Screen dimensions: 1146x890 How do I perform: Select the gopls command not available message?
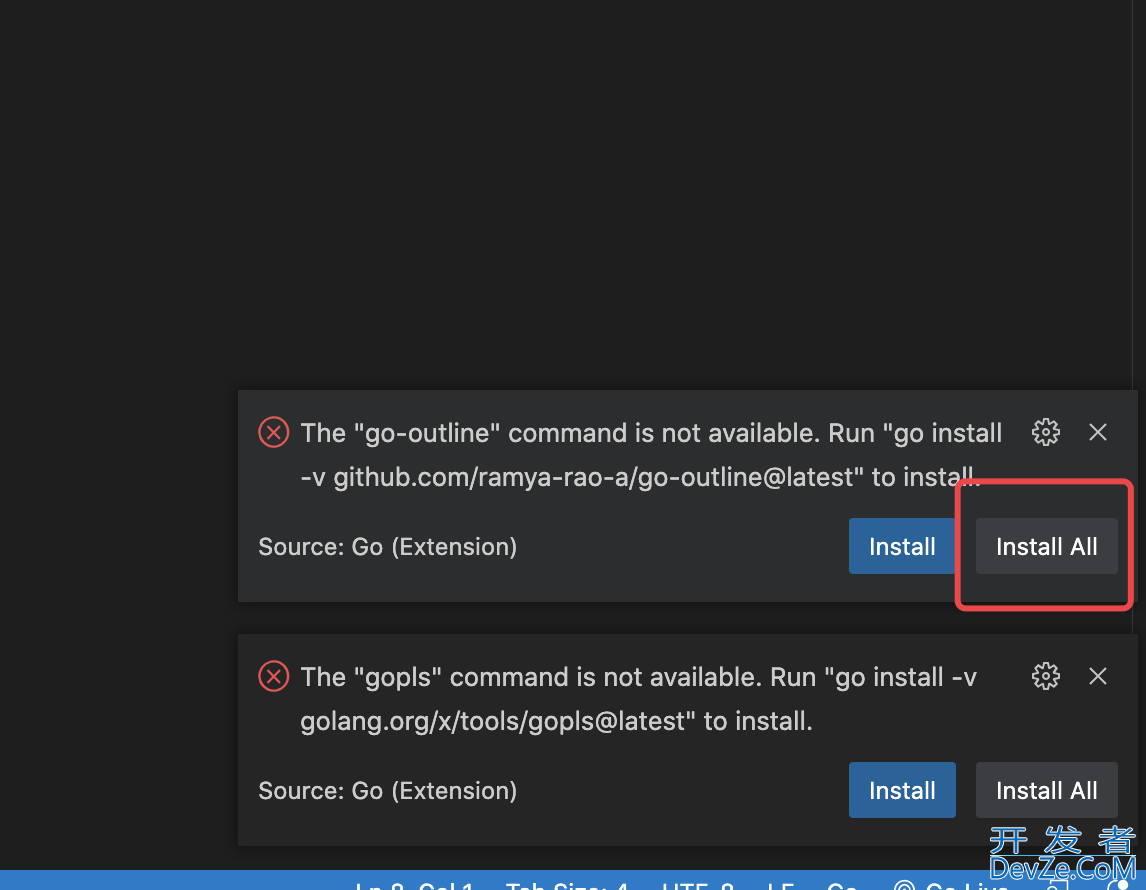click(x=639, y=699)
